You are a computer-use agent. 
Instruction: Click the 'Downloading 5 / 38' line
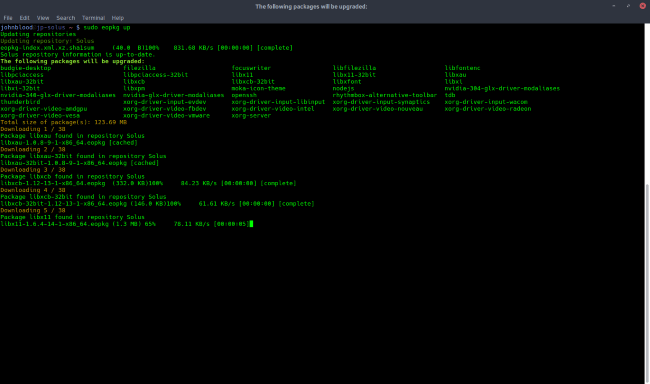33,210
